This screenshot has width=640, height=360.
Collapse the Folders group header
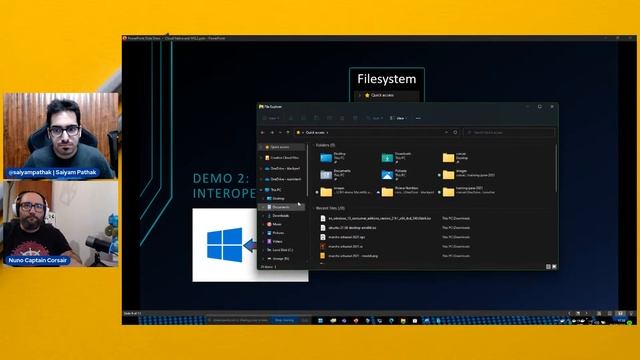314,145
